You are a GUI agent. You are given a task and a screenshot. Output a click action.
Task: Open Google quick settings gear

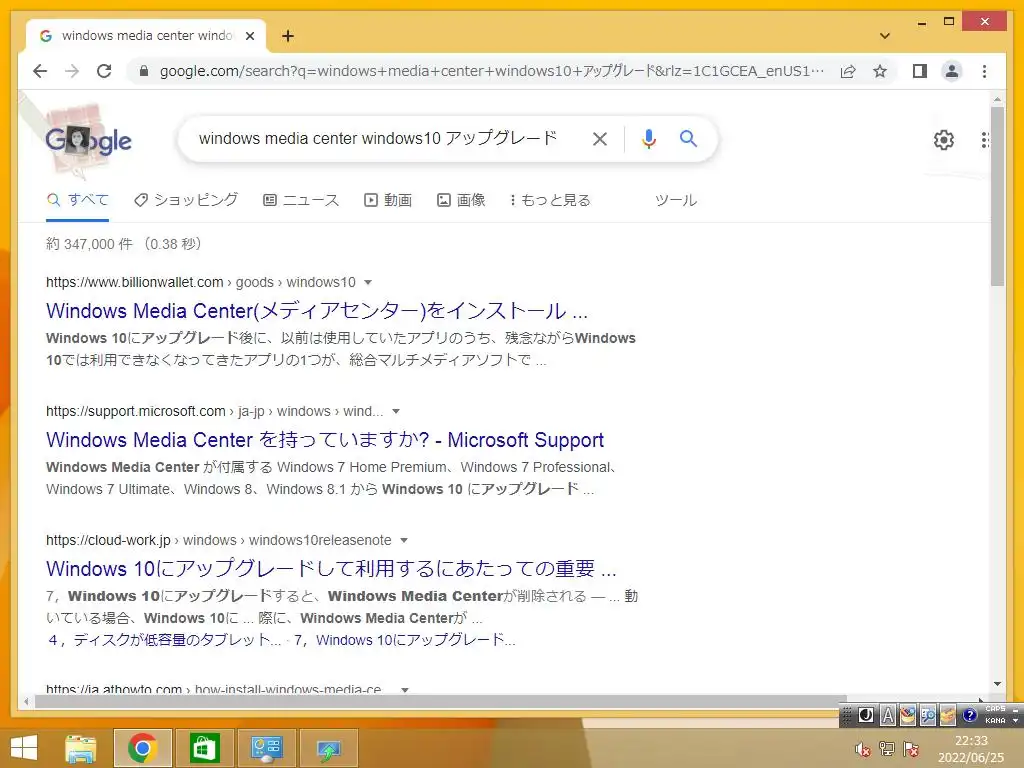click(943, 140)
